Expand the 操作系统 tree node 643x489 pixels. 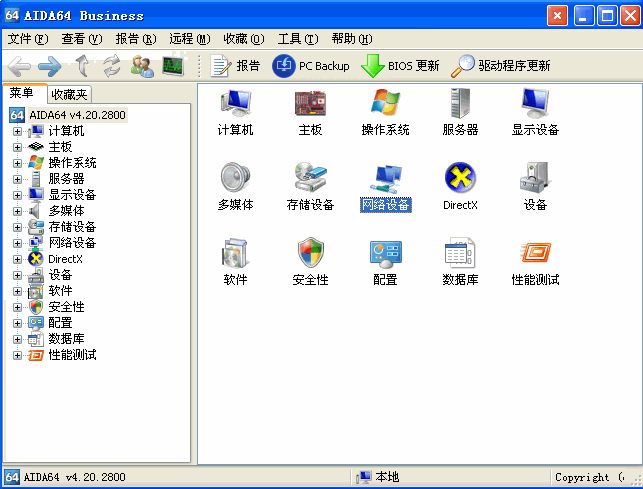17,163
